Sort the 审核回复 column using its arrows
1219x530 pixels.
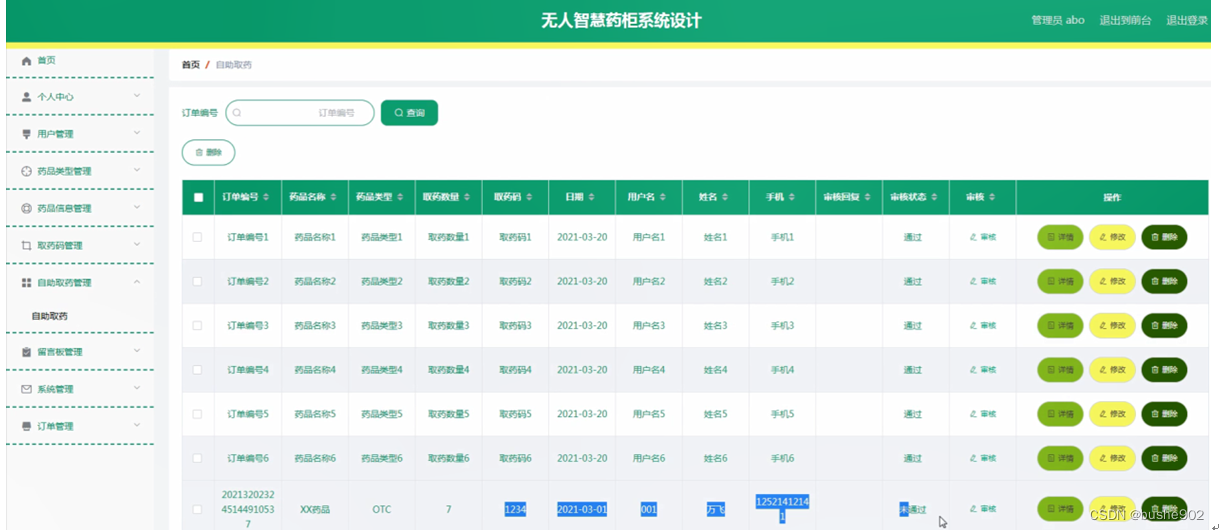[x=867, y=198]
